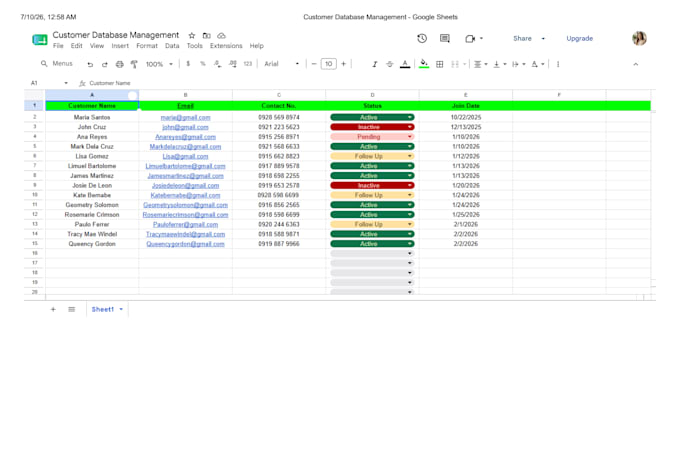Click the user profile avatar
The height and width of the screenshot is (459, 680).
(x=639, y=38)
